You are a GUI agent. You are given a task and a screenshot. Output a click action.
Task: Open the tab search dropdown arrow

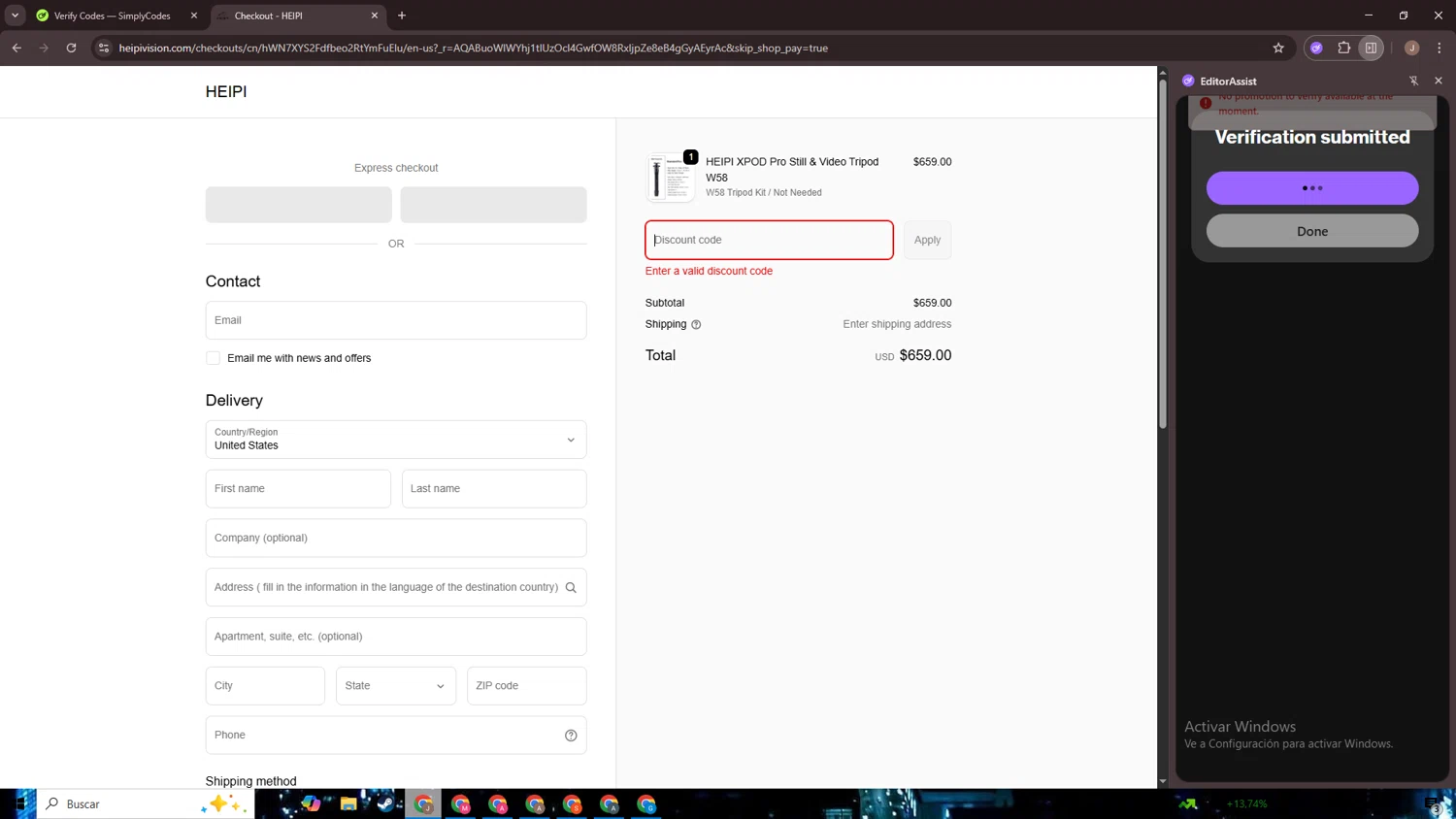tap(15, 16)
